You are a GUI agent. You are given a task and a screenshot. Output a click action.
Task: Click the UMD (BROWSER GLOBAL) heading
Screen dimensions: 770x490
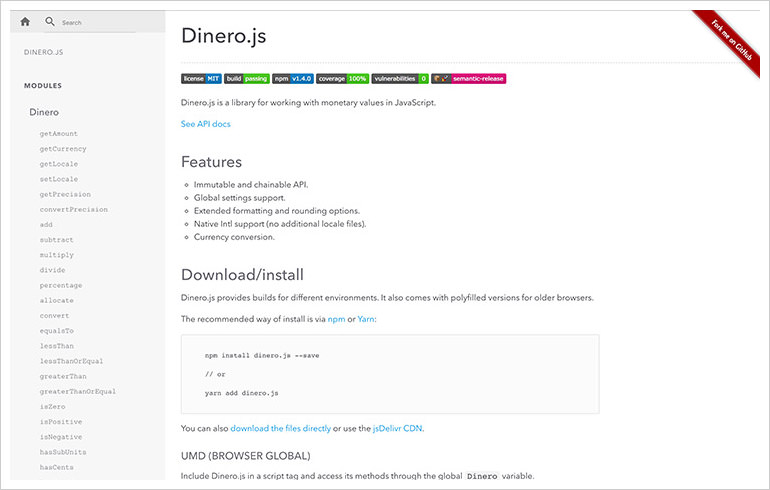pos(246,456)
